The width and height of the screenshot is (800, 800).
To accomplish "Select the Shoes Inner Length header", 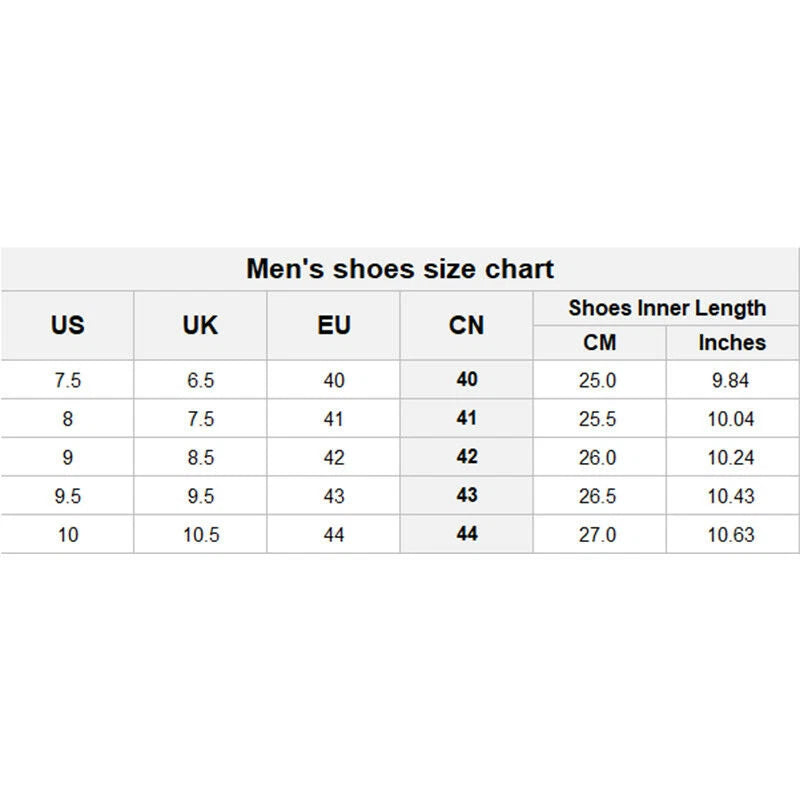I will pyautogui.click(x=666, y=308).
